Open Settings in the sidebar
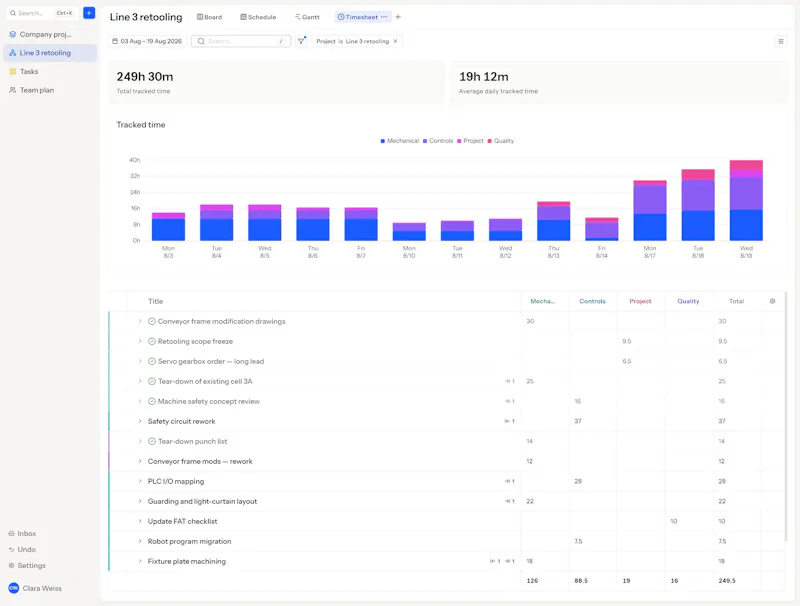 point(27,565)
